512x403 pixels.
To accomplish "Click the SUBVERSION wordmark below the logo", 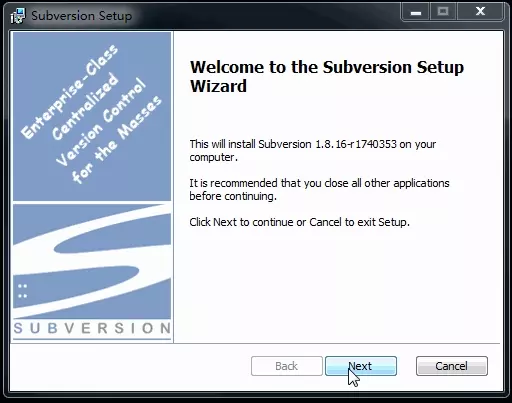I will point(92,328).
